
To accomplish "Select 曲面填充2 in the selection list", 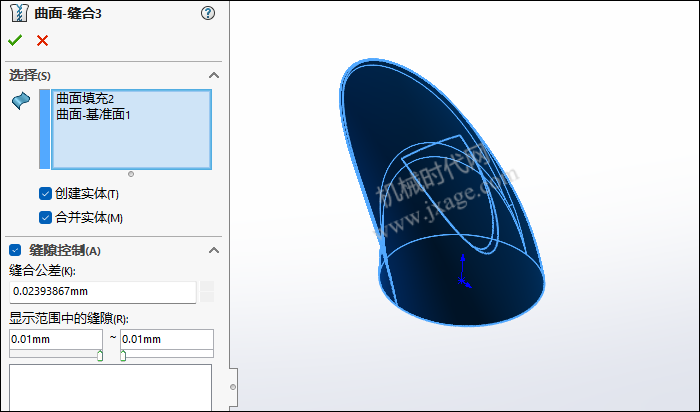I will click(x=85, y=99).
